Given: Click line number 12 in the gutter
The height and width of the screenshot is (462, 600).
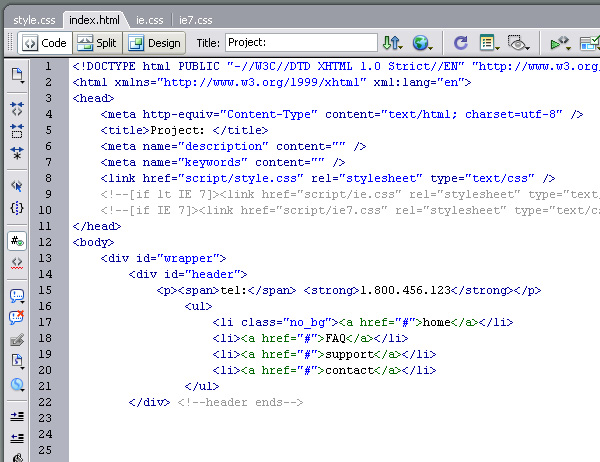Looking at the screenshot, I should coord(45,242).
